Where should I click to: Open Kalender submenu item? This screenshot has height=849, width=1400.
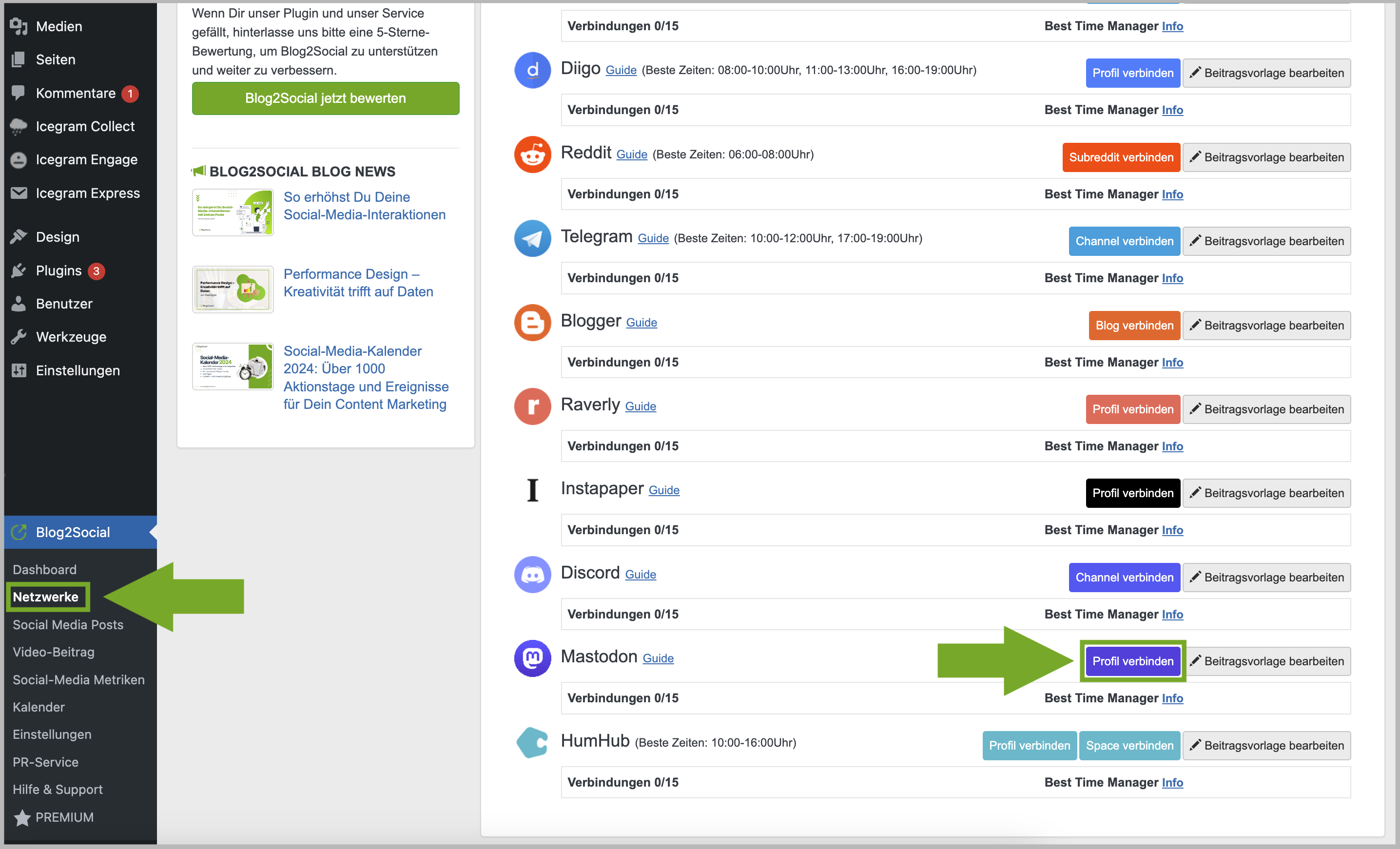(x=39, y=707)
